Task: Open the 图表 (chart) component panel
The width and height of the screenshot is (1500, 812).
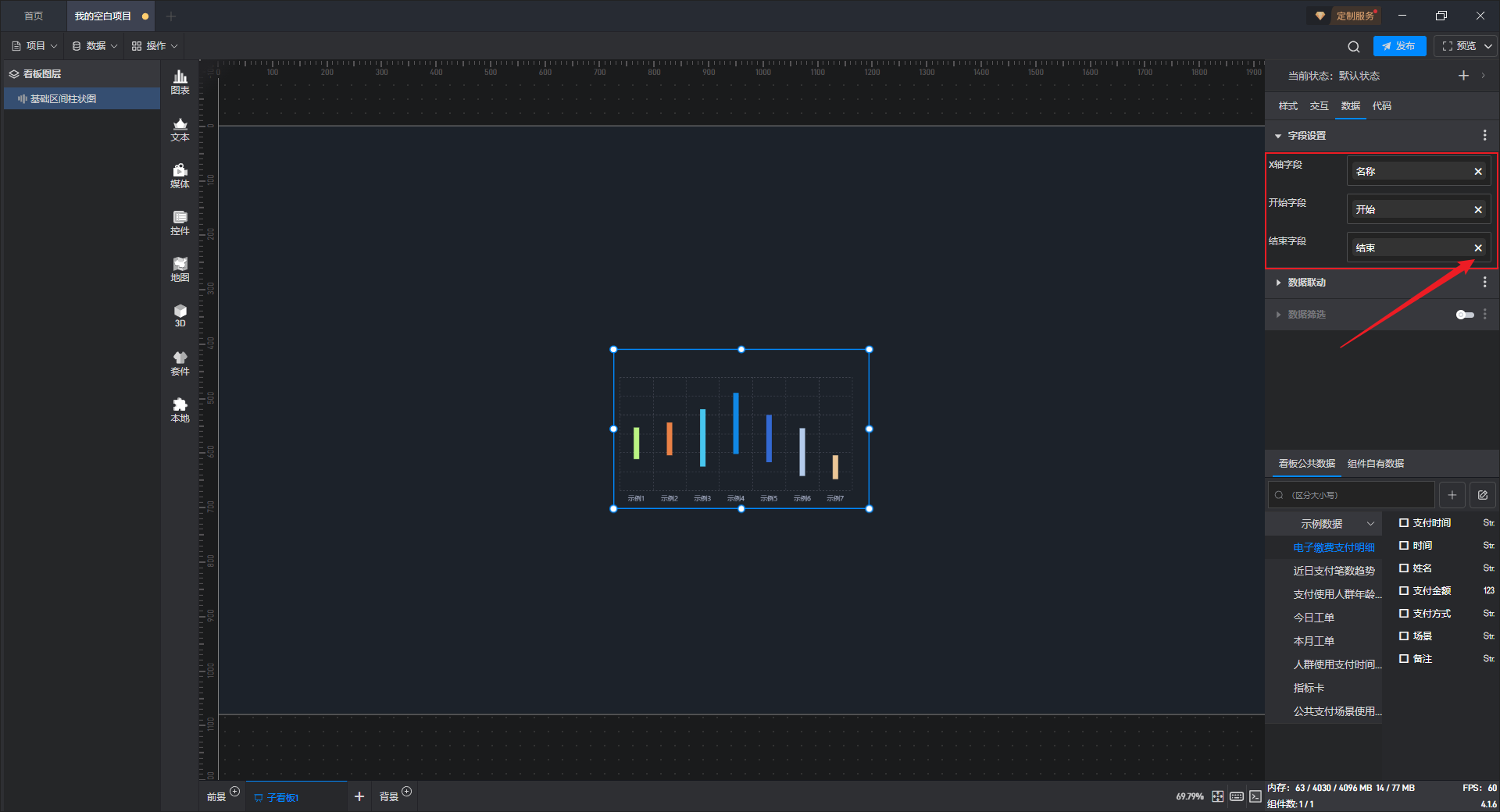Action: coord(180,82)
